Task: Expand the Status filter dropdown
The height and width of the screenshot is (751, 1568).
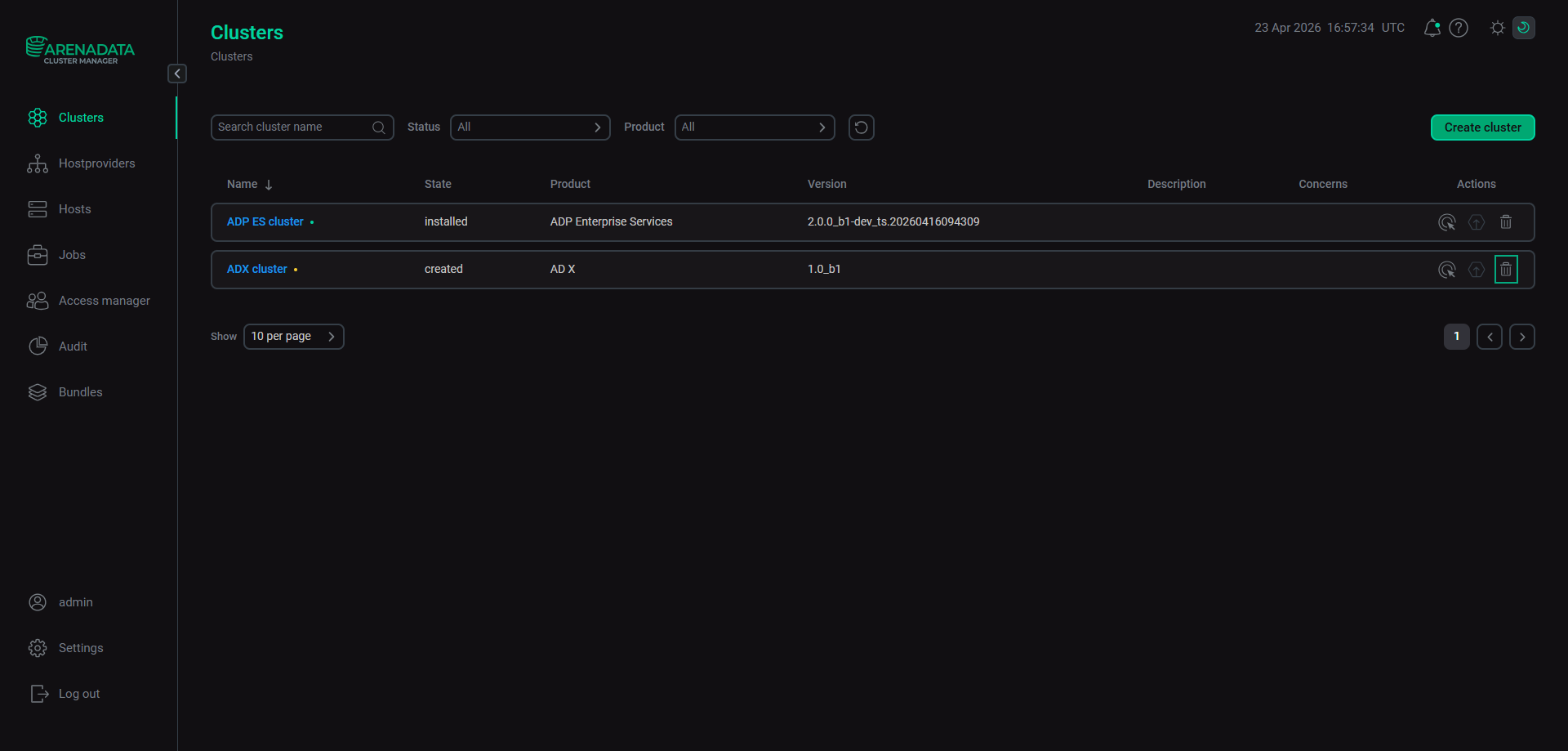Action: (x=530, y=127)
